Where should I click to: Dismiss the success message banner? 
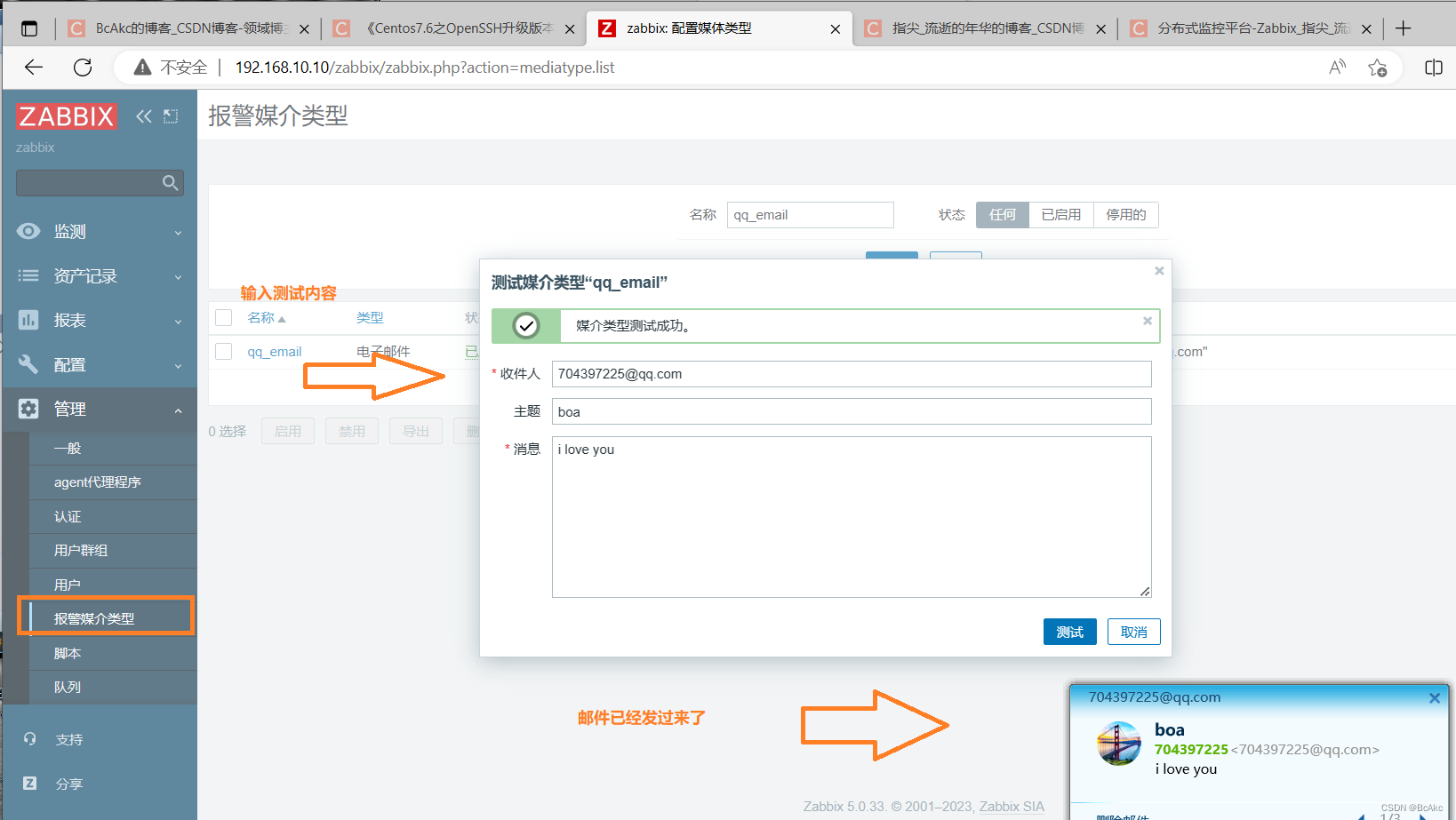[x=1148, y=321]
